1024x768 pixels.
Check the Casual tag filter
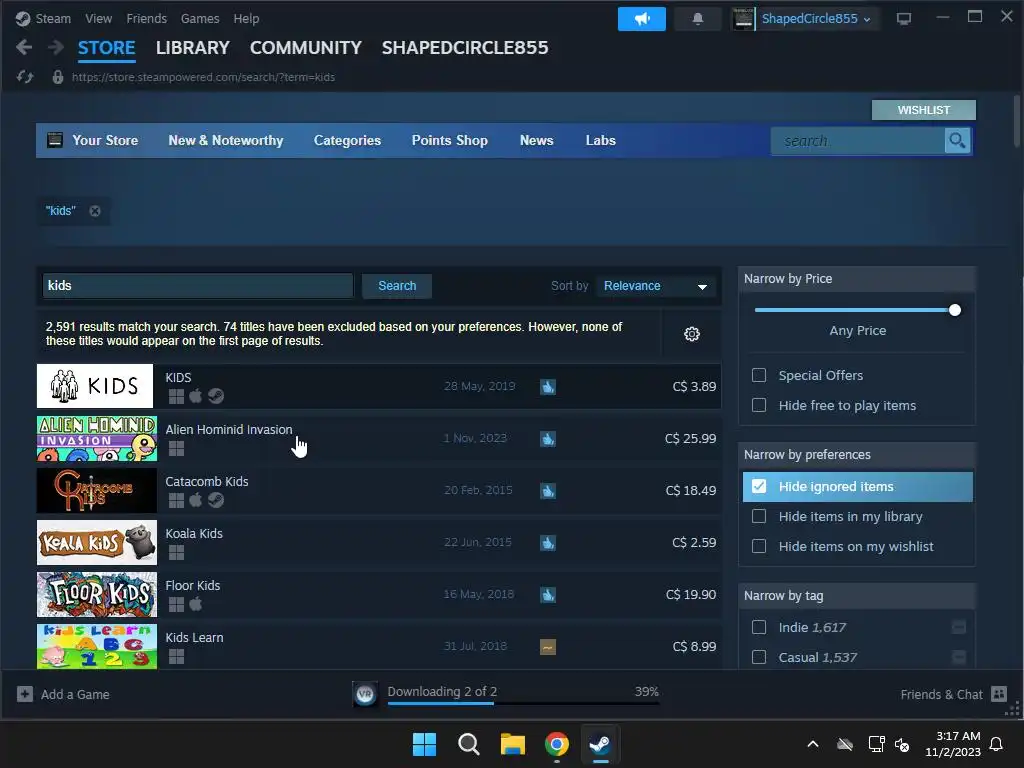coord(759,658)
